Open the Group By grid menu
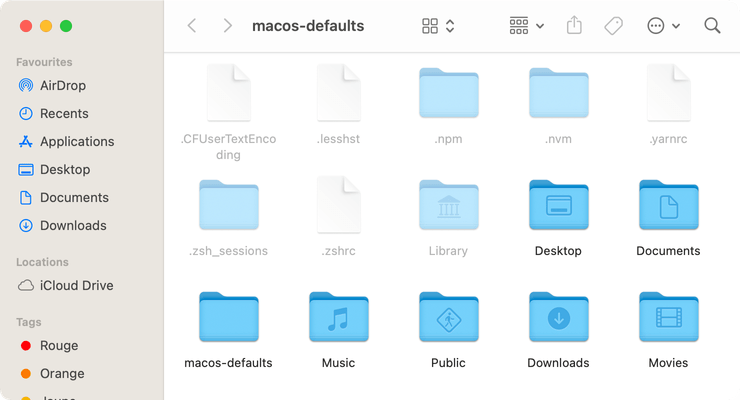 coord(527,26)
